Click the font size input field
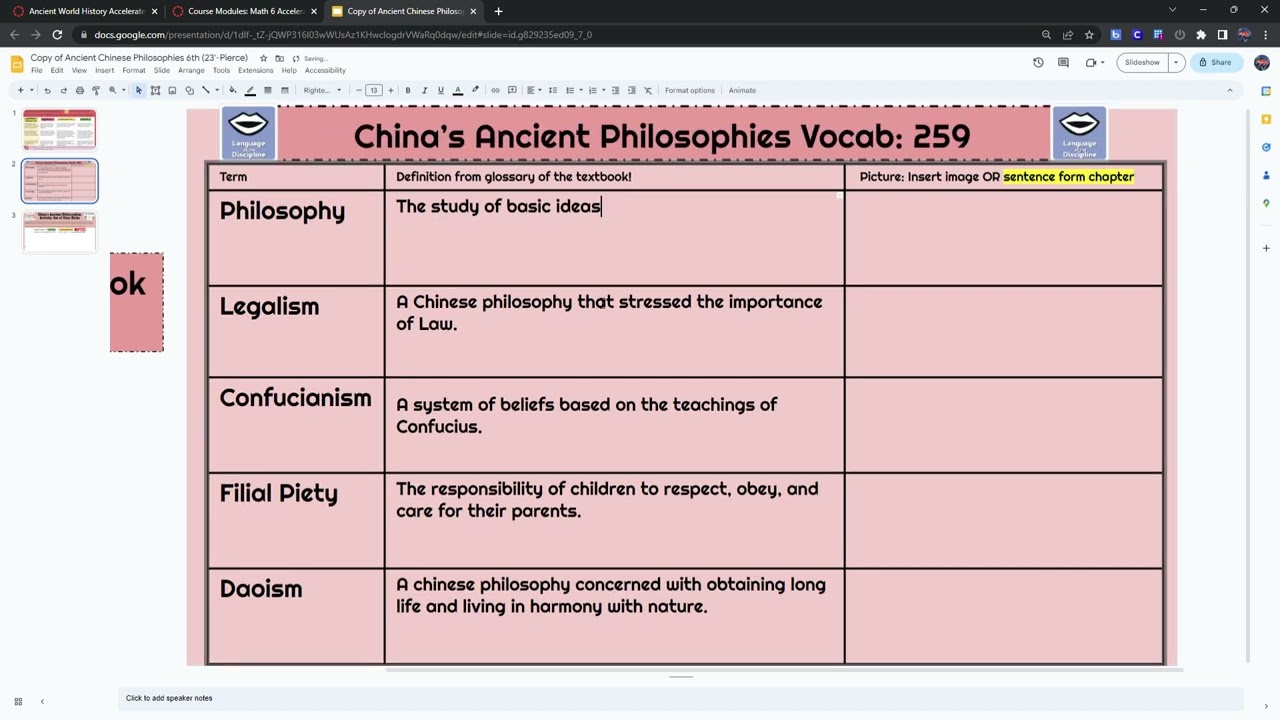 point(374,90)
